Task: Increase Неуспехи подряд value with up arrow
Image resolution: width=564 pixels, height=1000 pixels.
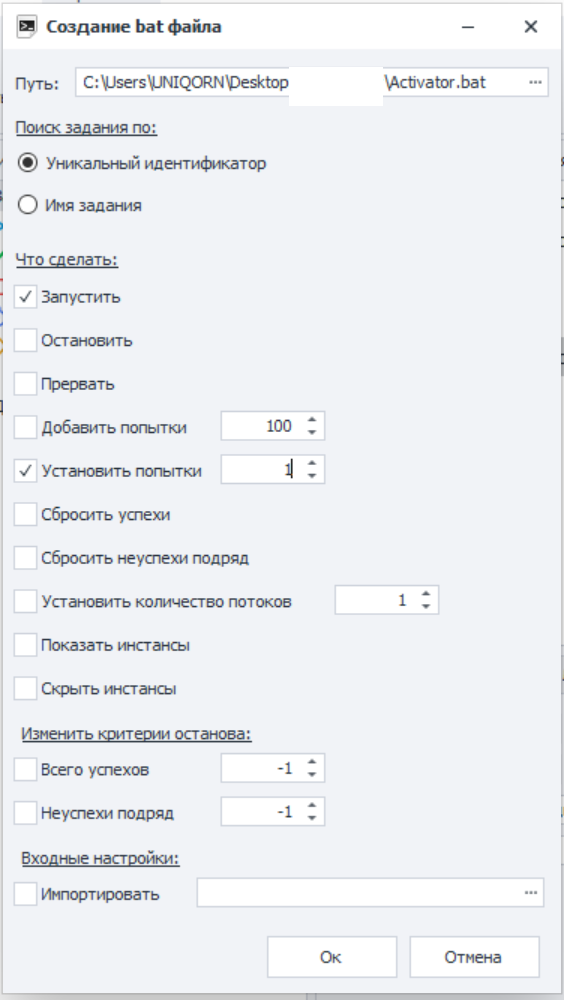Action: (311, 806)
